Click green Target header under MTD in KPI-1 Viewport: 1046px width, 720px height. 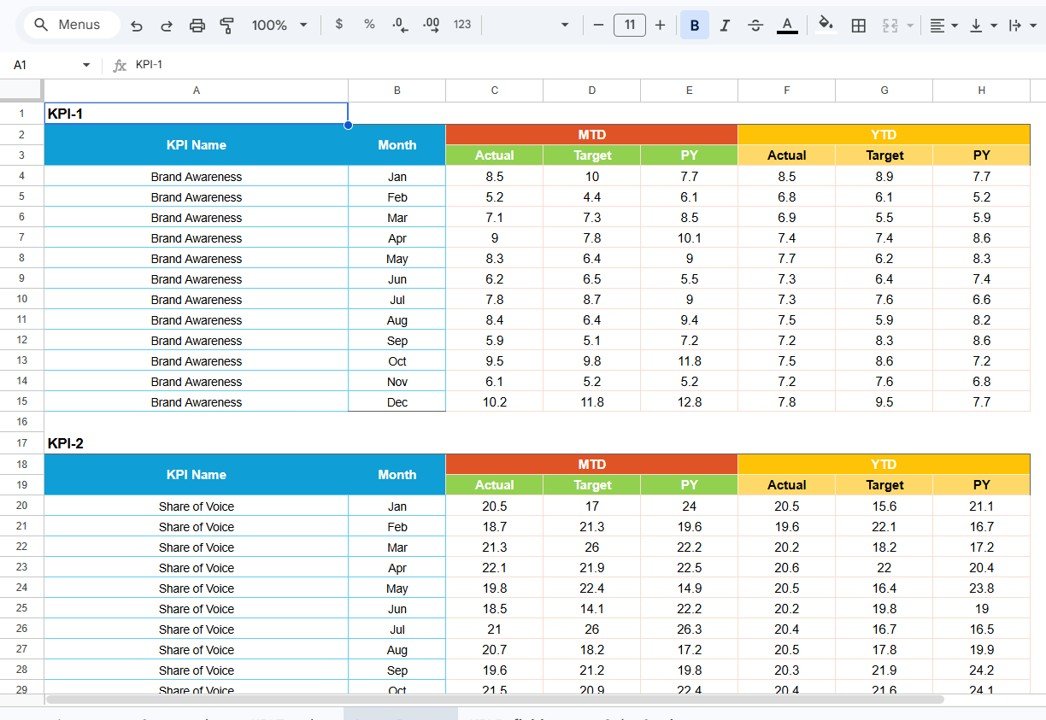[592, 155]
